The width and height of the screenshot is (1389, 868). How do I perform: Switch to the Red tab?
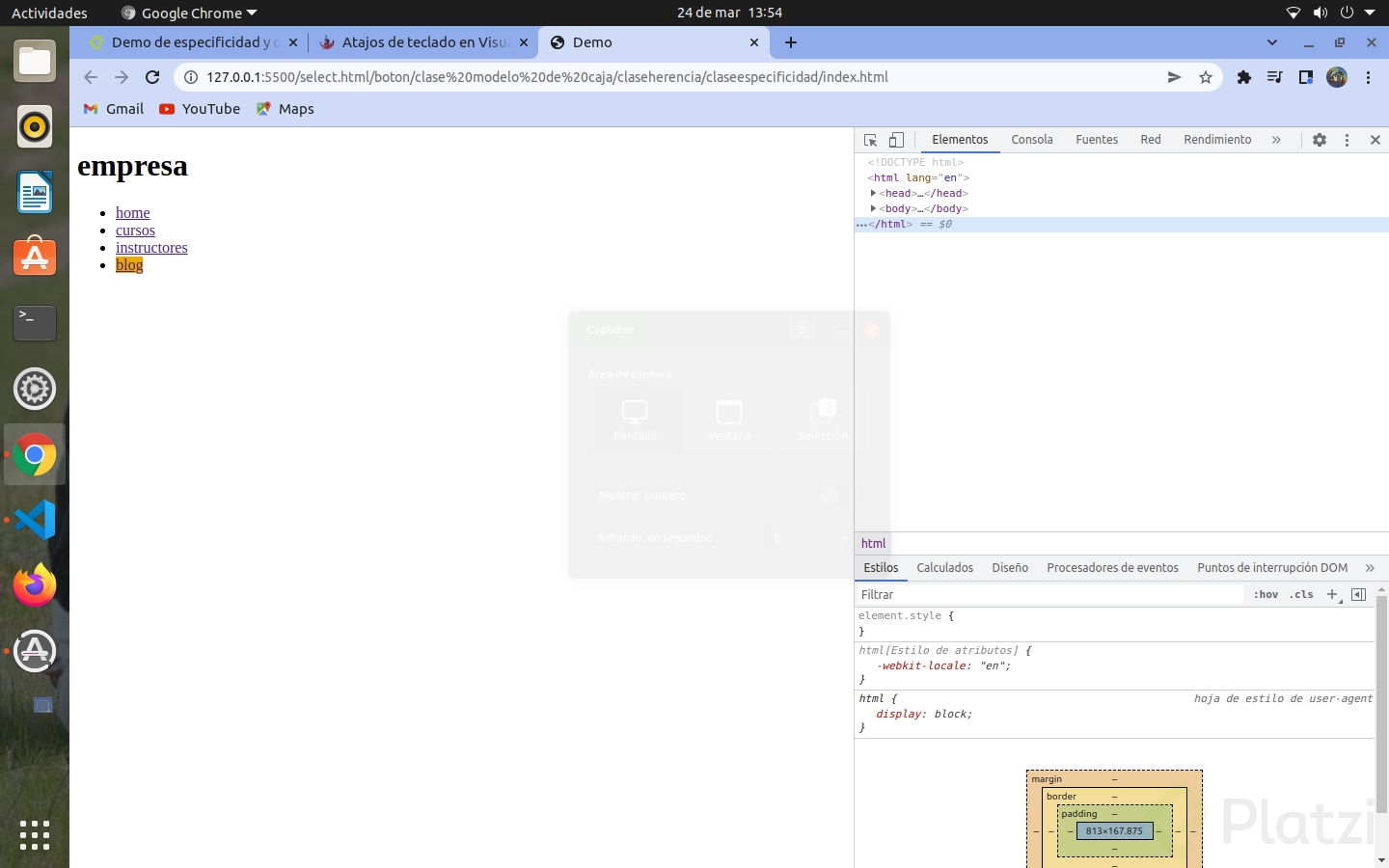coord(1151,140)
